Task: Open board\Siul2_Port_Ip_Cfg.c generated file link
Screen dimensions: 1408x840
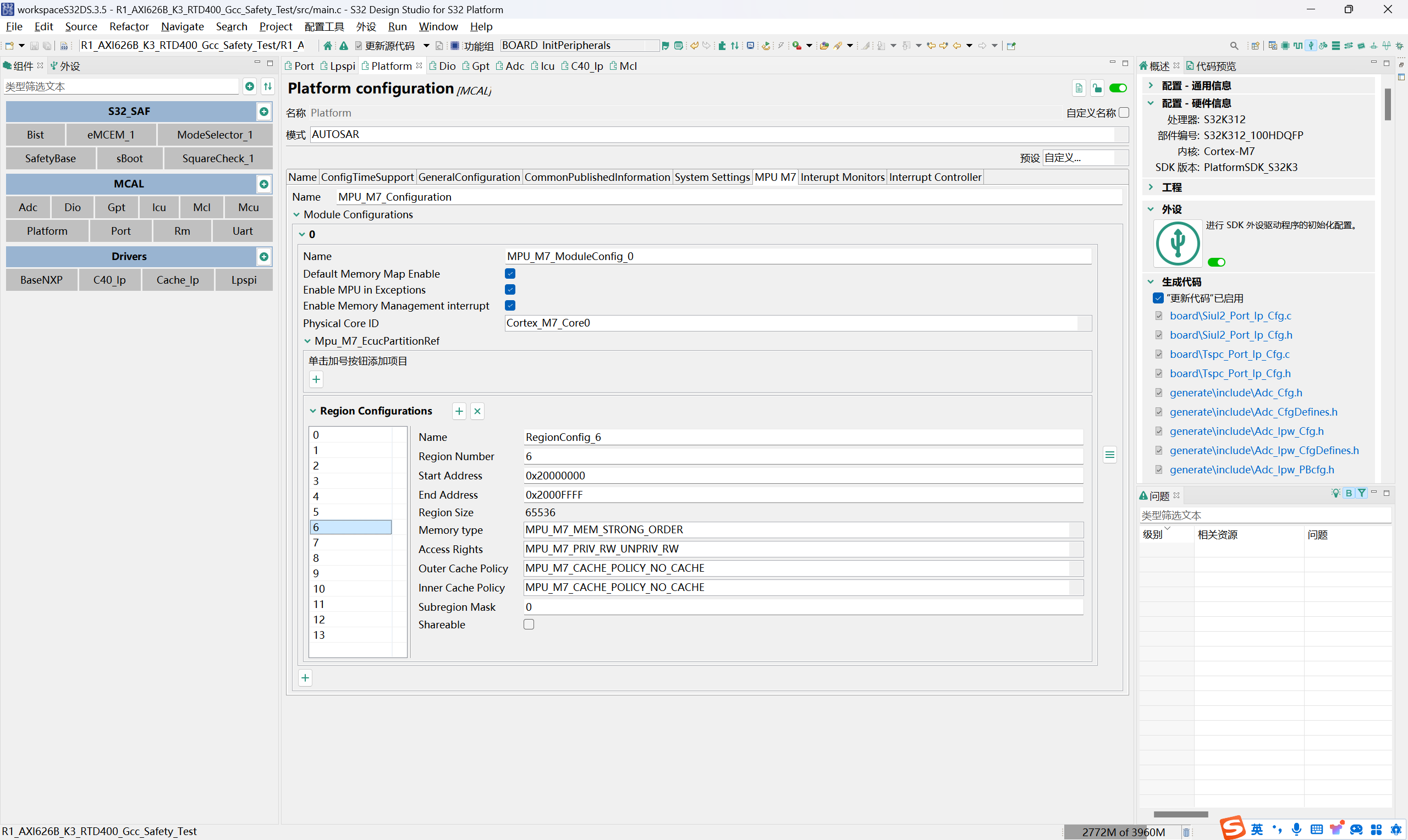Action: coord(1230,316)
